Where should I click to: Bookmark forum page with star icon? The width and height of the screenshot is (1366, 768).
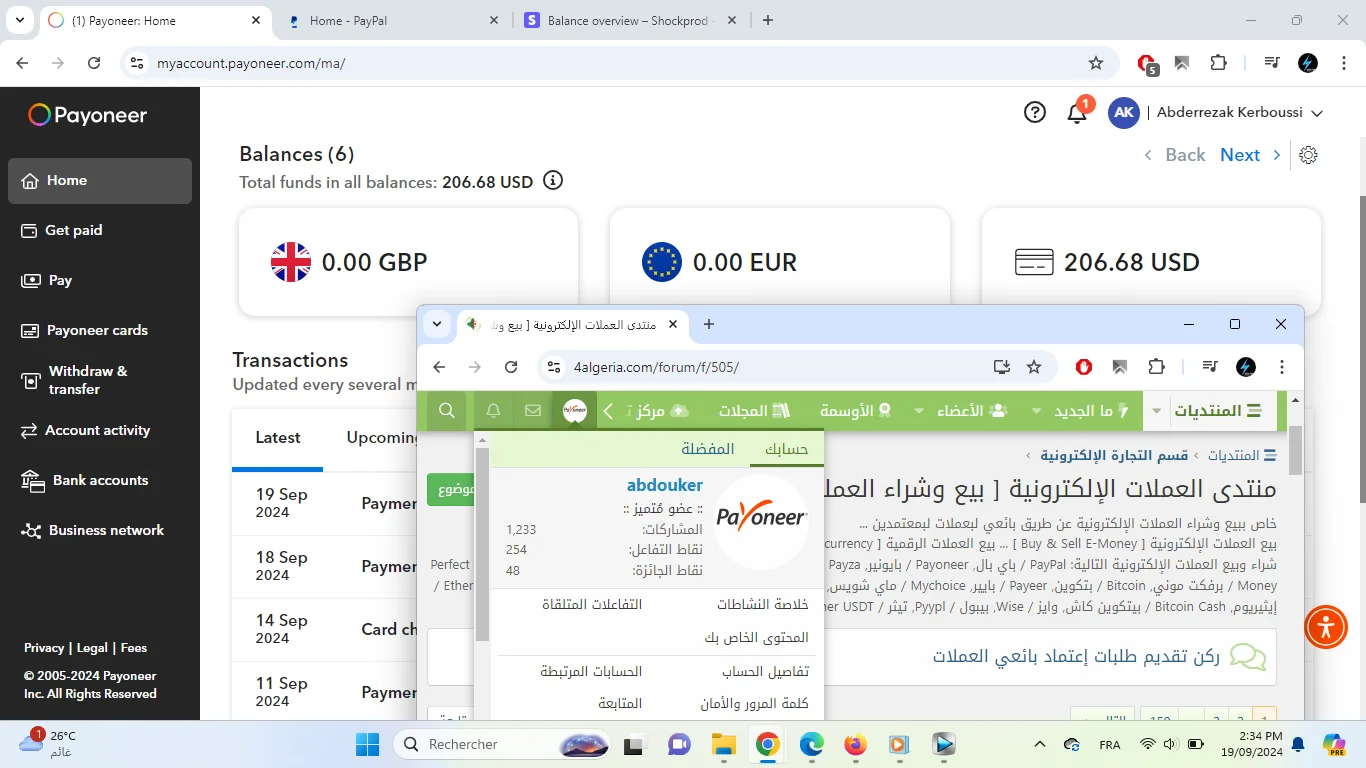pos(1034,367)
